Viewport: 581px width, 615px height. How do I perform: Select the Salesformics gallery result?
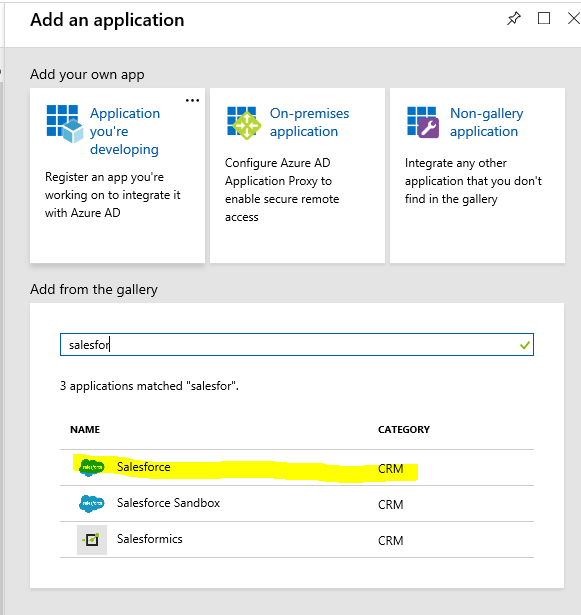(297, 540)
